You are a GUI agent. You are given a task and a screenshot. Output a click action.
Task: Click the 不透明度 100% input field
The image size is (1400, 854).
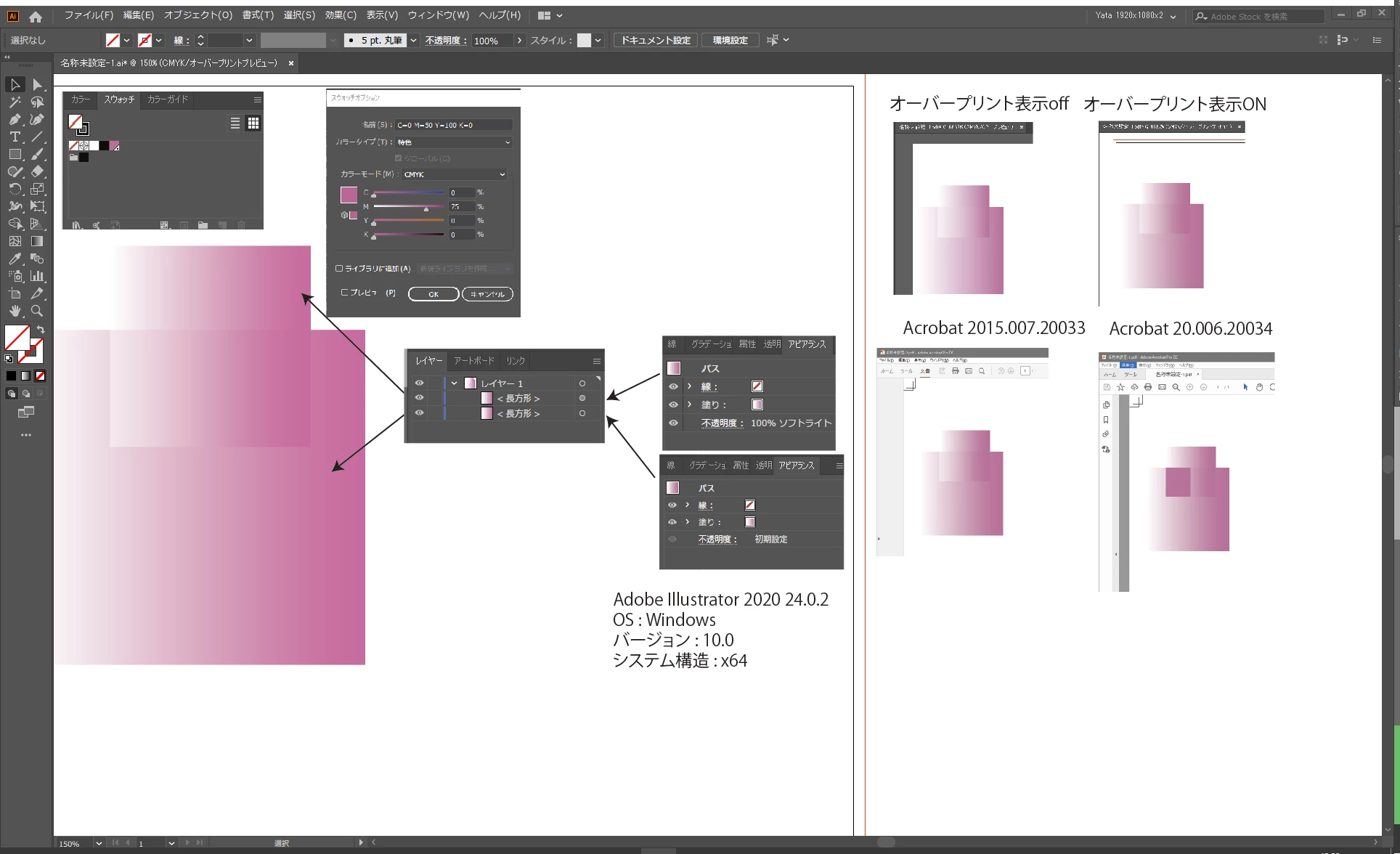pos(492,41)
